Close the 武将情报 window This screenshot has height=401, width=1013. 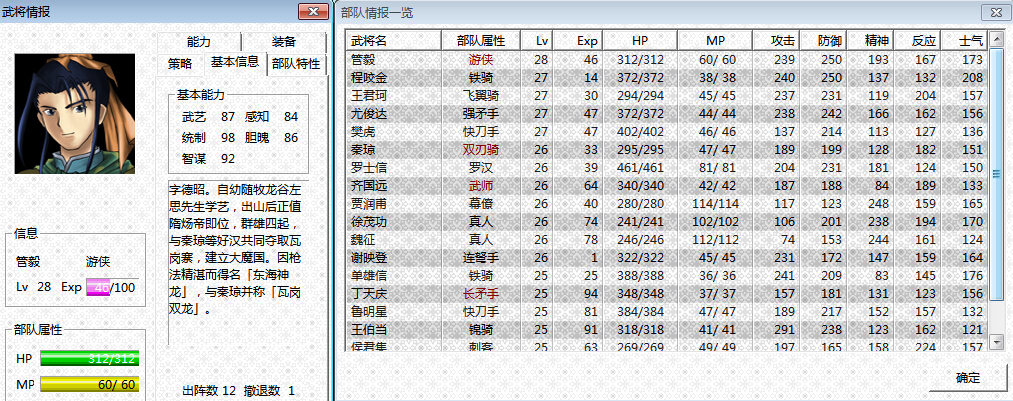pyautogui.click(x=314, y=12)
